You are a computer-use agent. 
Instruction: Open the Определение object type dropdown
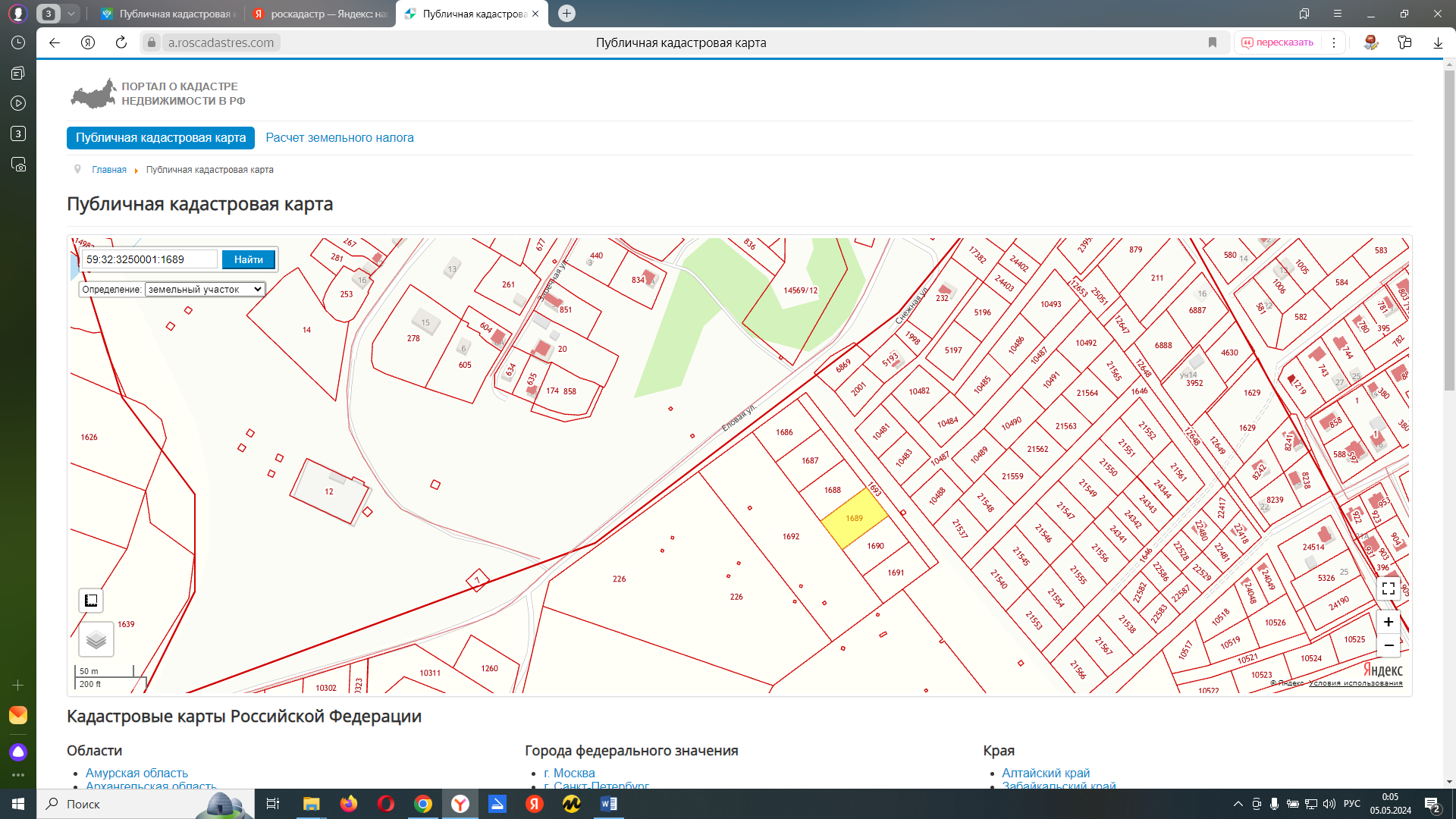click(205, 290)
